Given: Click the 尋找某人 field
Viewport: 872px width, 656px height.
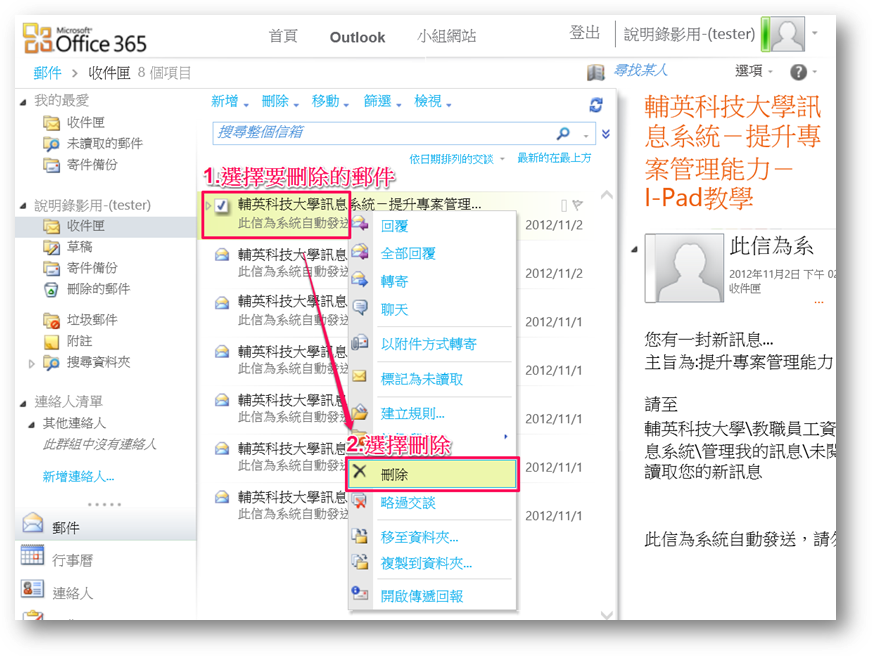Looking at the screenshot, I should point(641,70).
